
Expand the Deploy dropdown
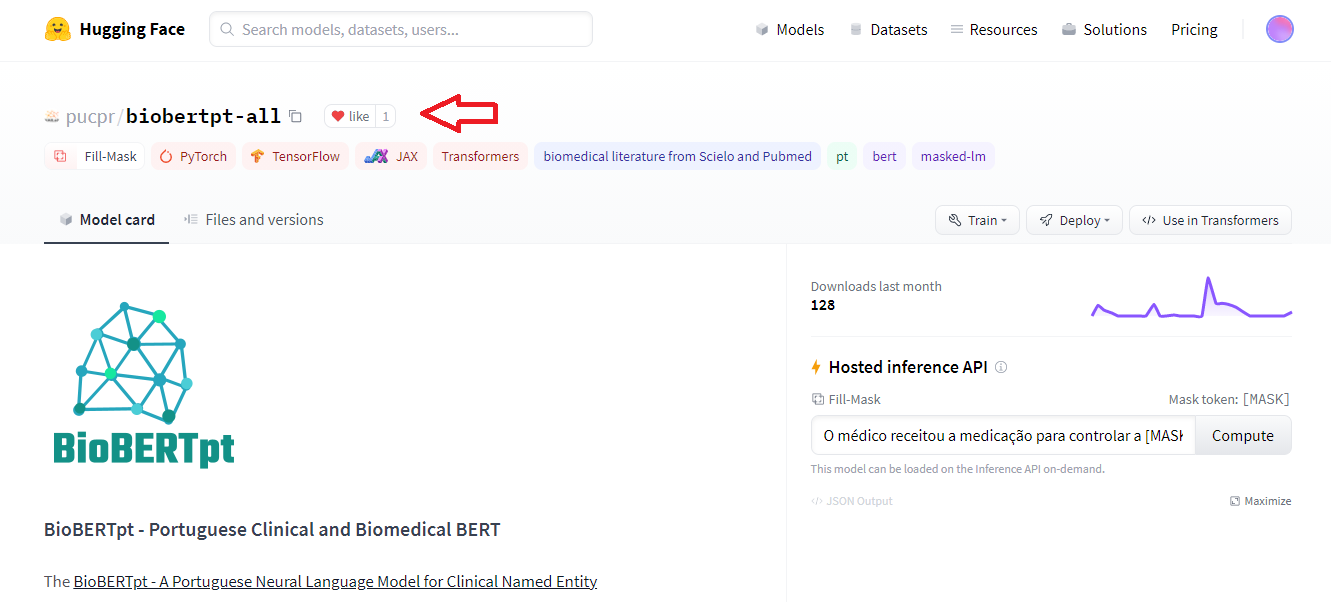(x=1074, y=220)
